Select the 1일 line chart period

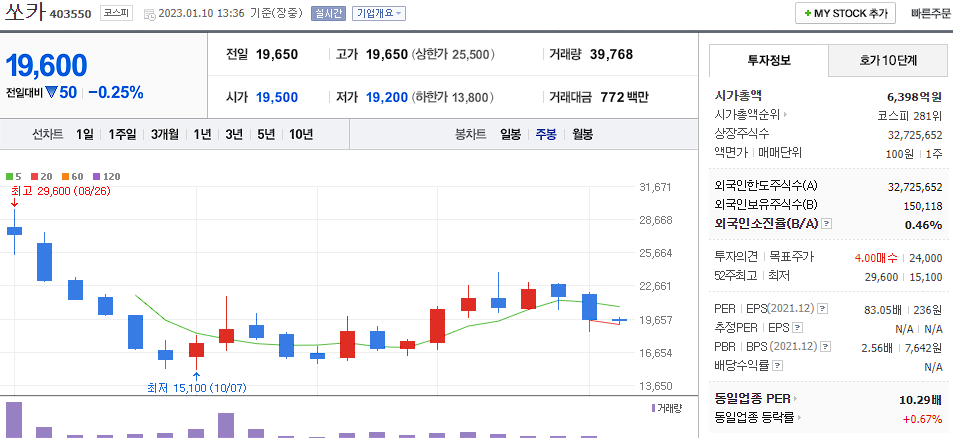point(85,134)
